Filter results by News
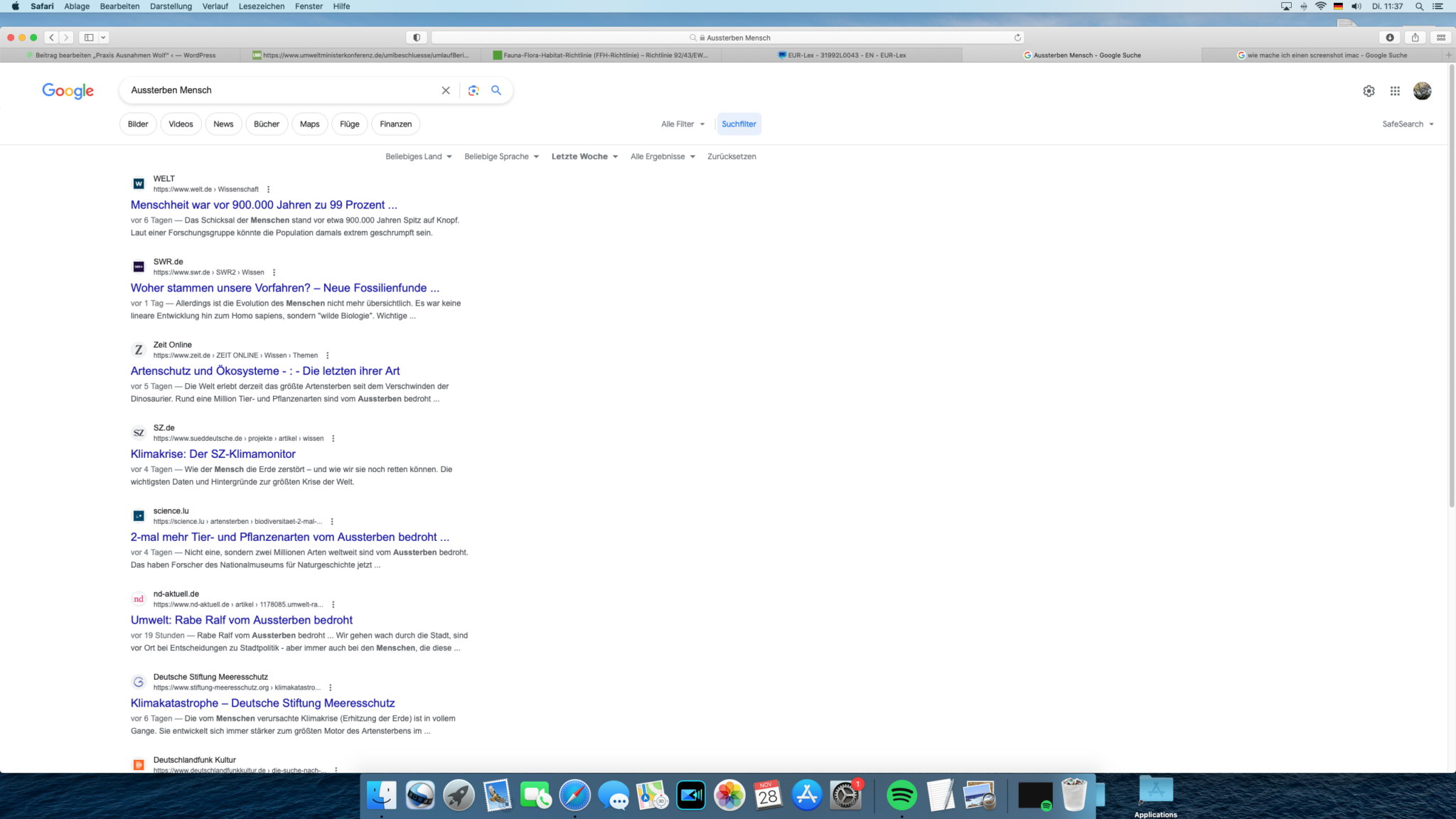Screen dimensions: 1456x819 point(223,124)
